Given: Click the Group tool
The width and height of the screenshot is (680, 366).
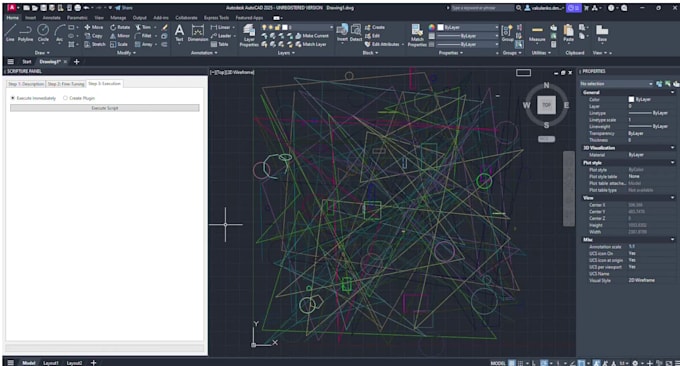Looking at the screenshot, I should 507,33.
